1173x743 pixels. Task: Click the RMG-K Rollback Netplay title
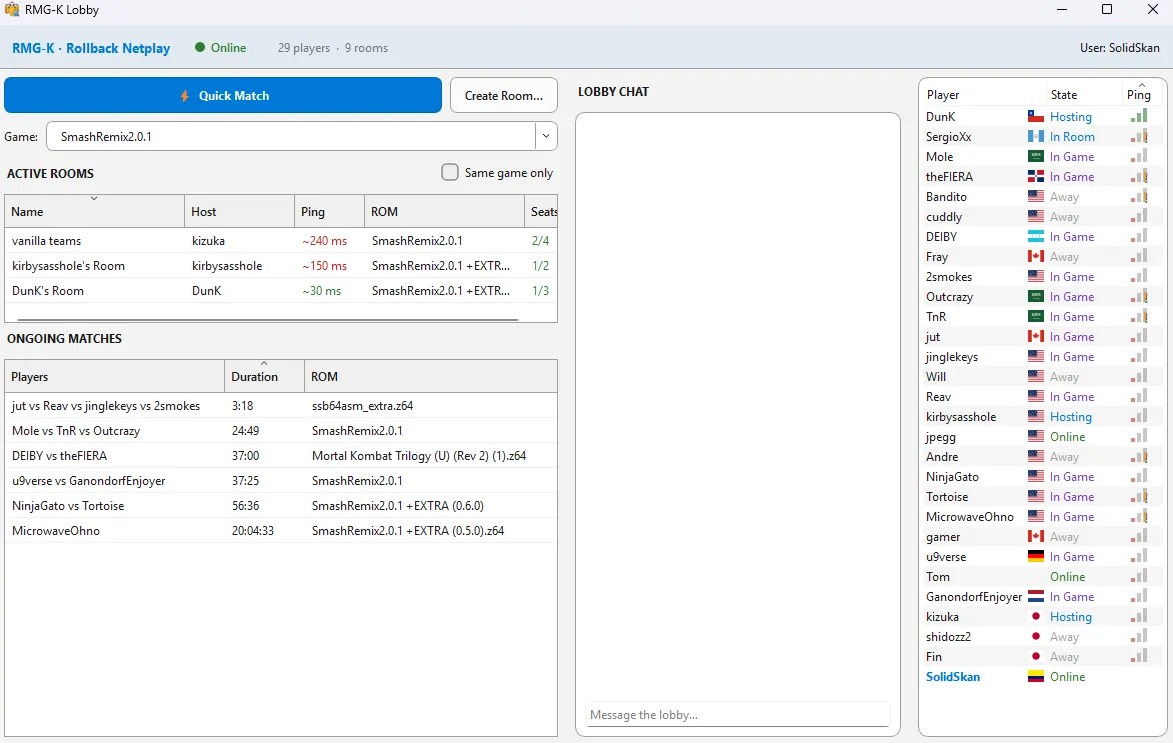point(91,48)
